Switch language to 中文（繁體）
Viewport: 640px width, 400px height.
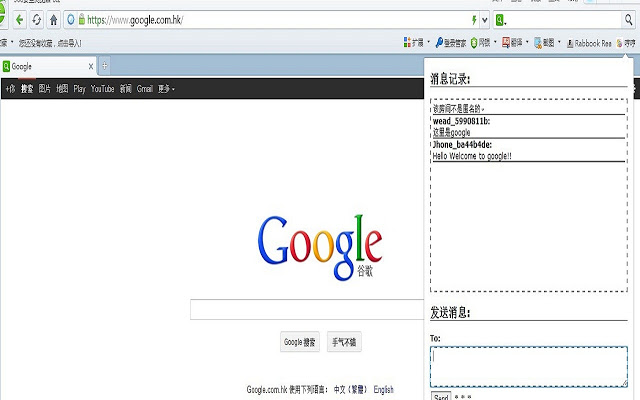tap(351, 389)
